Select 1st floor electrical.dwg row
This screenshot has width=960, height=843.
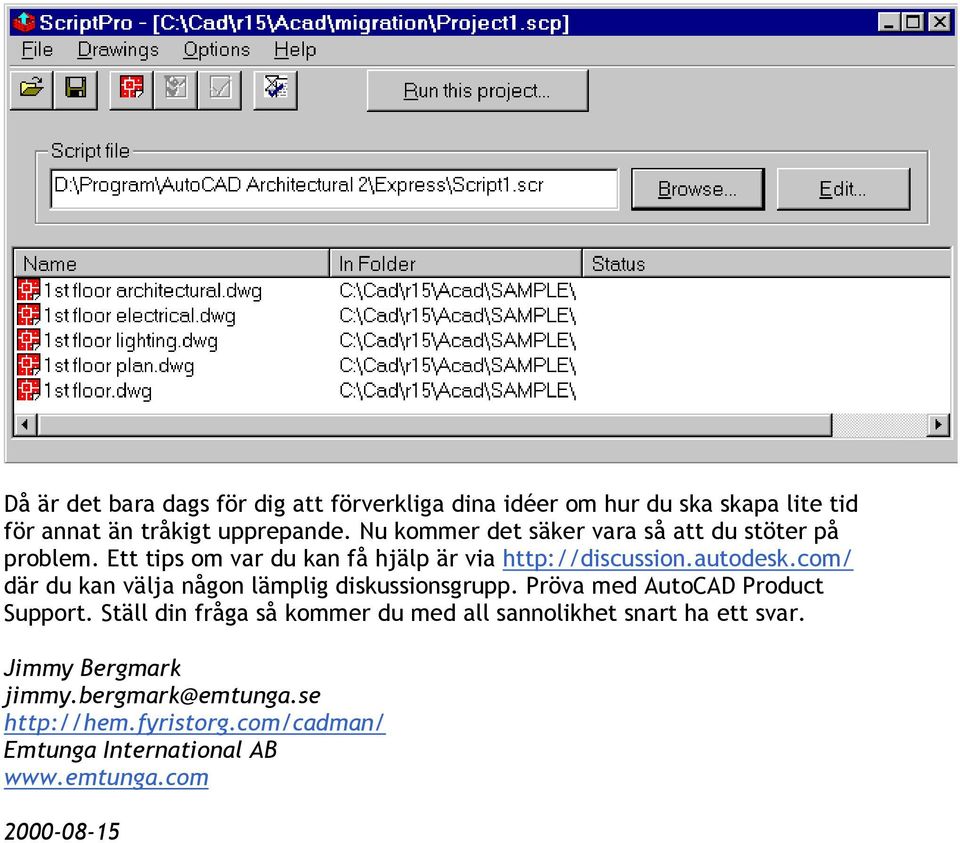pos(482,315)
